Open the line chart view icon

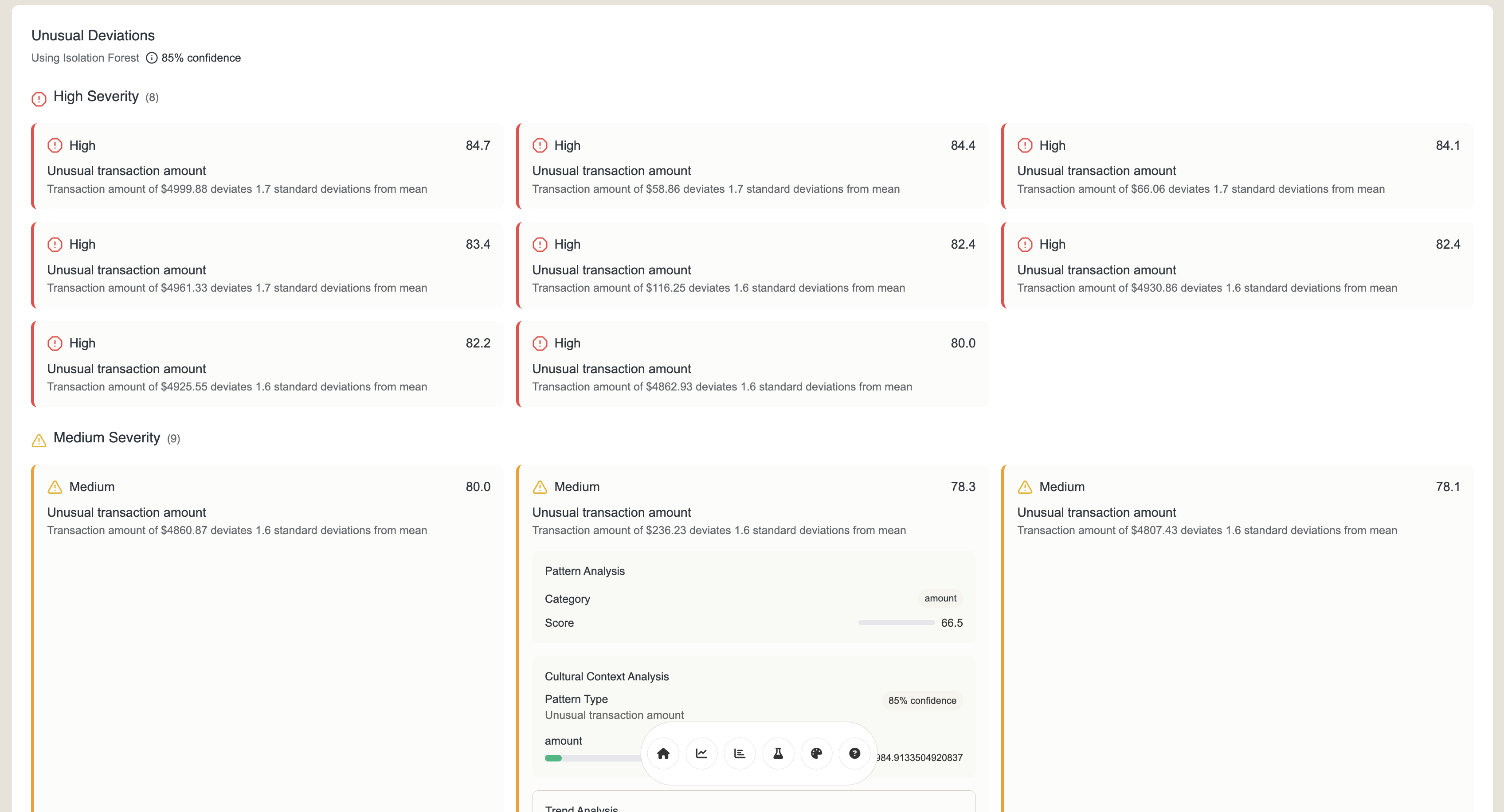[x=701, y=753]
